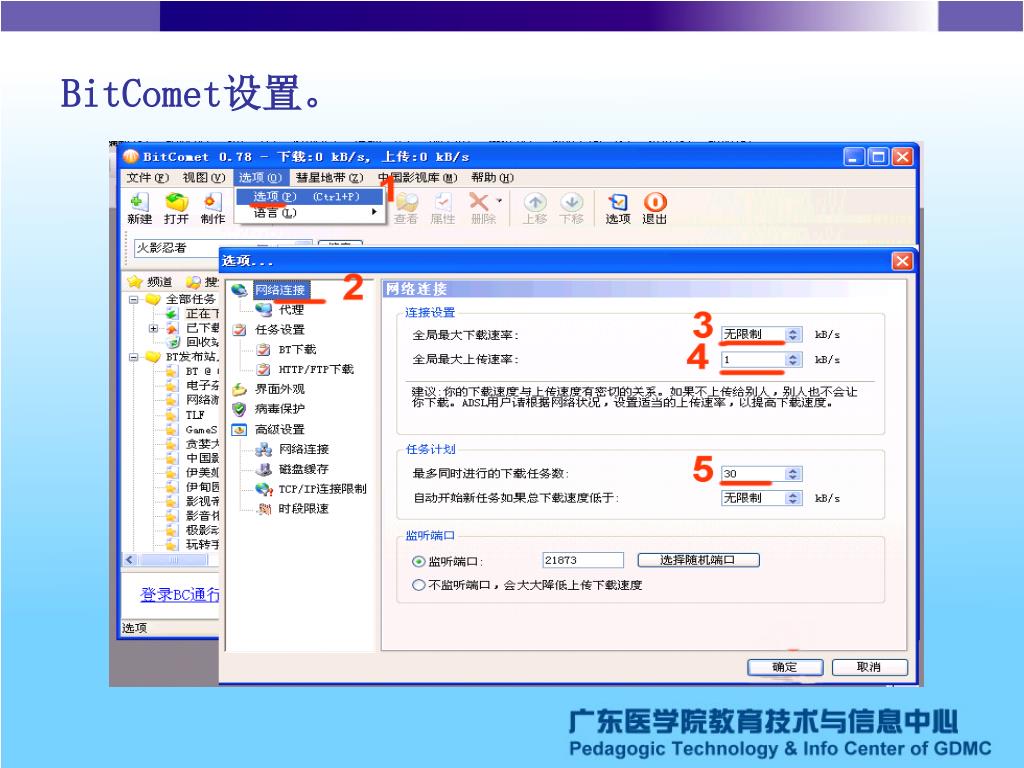The height and width of the screenshot is (768, 1024).
Task: Click the 新建 (New) toolbar icon
Action: tap(139, 209)
